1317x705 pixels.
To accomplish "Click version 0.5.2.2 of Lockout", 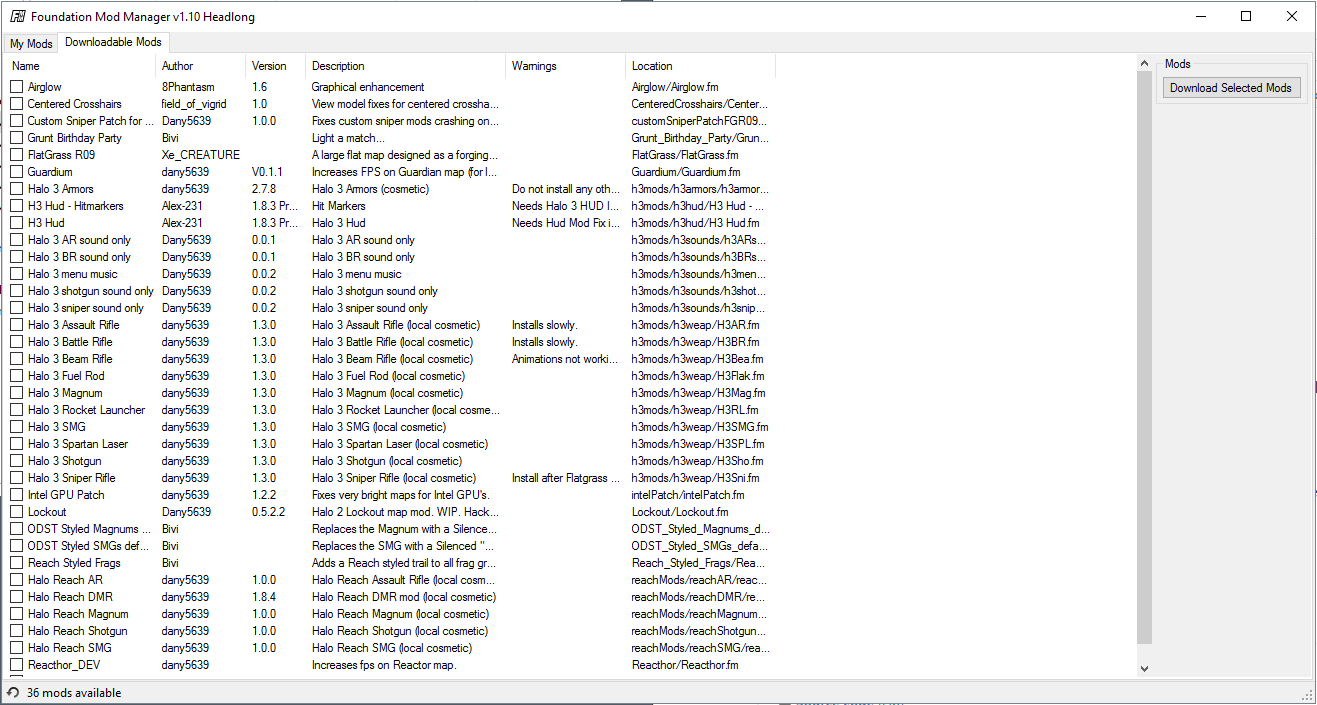I will [x=268, y=512].
